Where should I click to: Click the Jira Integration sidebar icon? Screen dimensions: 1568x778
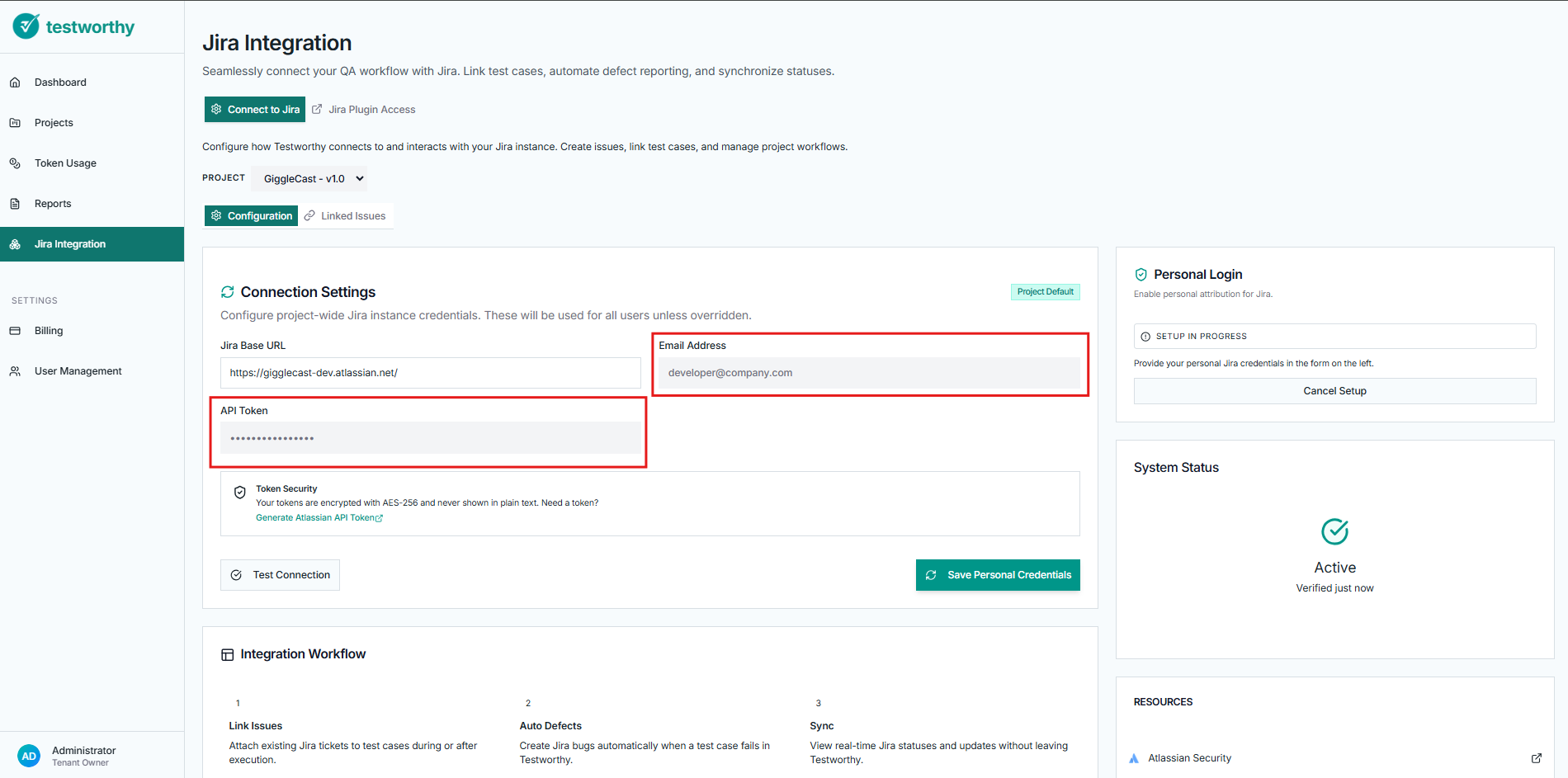15,244
